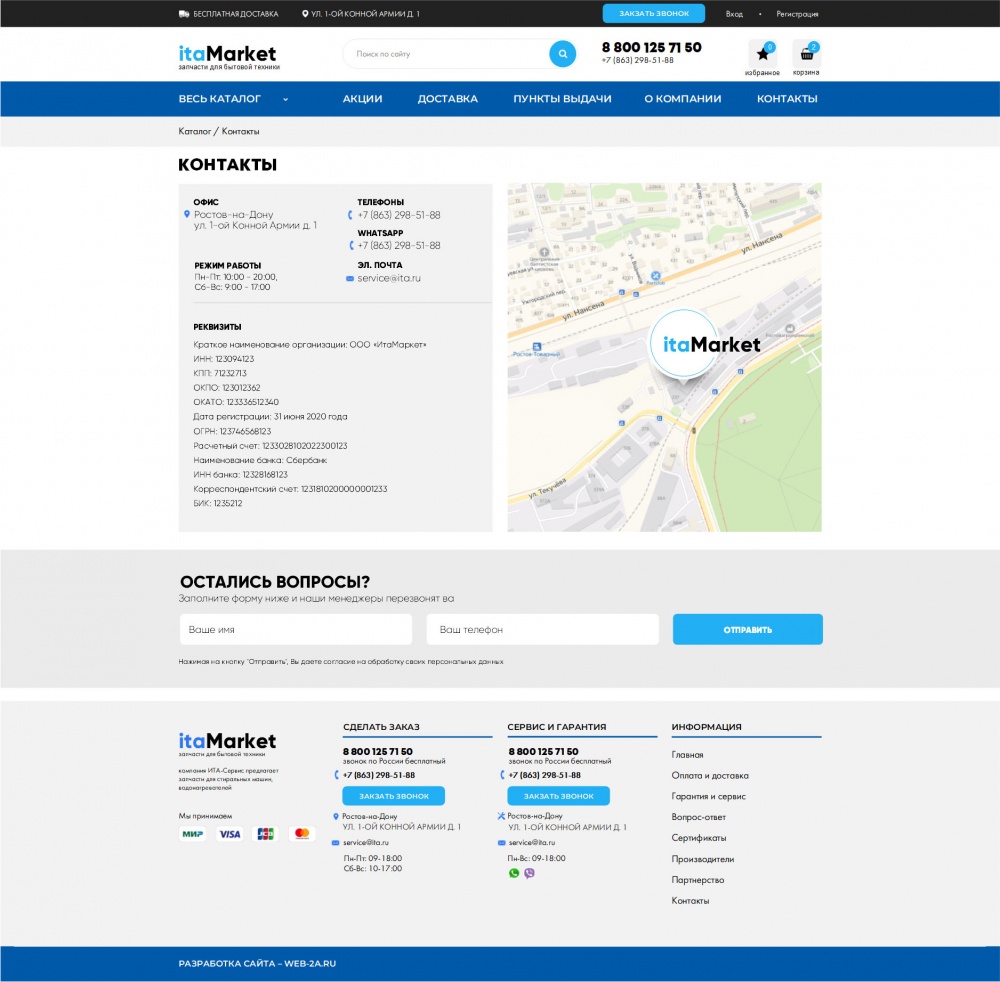Click the Ваше имя input field

tap(295, 630)
